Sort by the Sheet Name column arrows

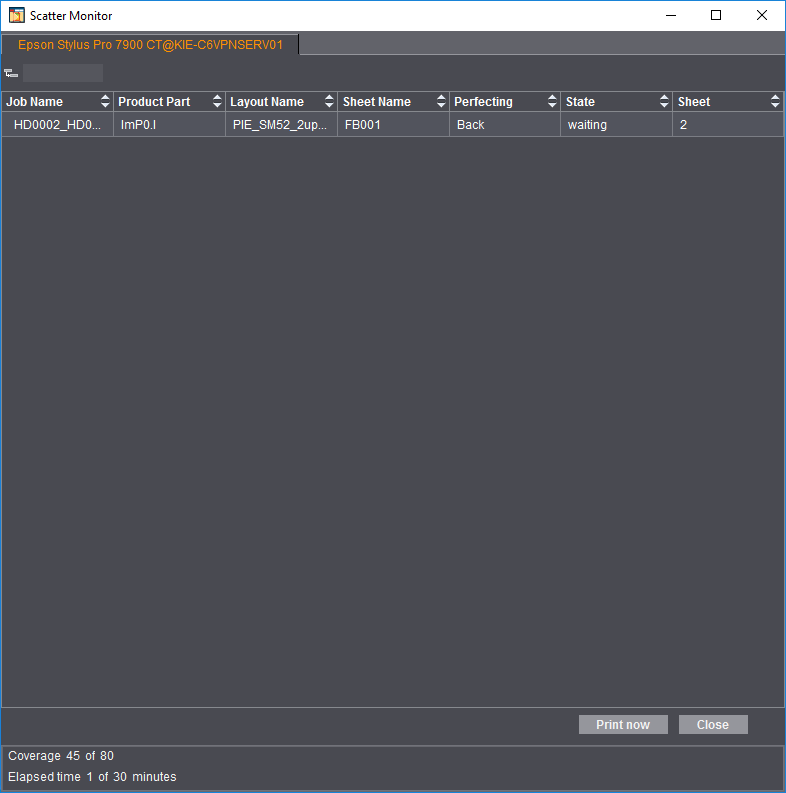(441, 101)
